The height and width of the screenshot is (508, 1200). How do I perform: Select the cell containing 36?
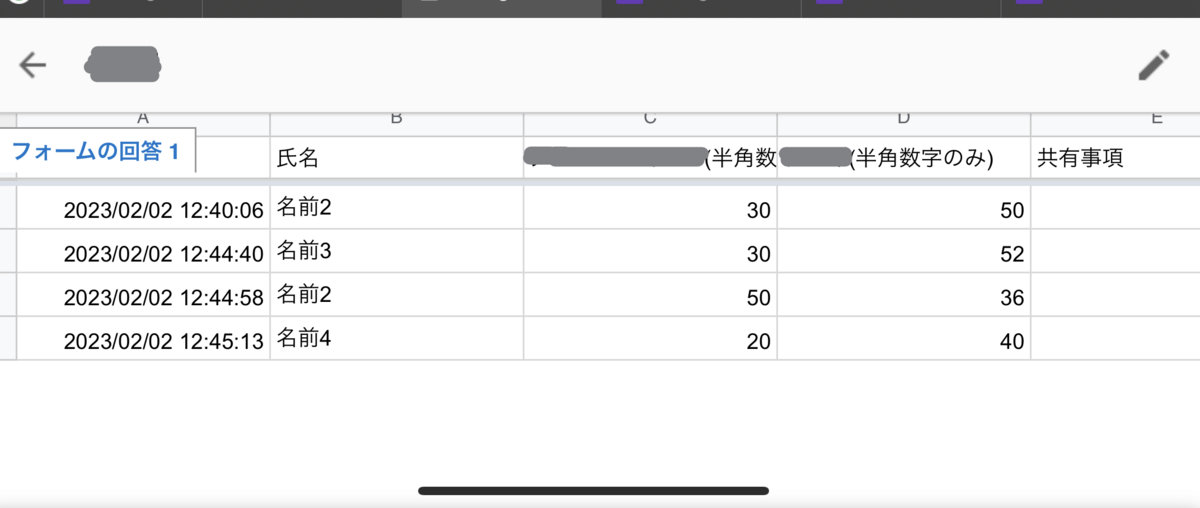(904, 295)
